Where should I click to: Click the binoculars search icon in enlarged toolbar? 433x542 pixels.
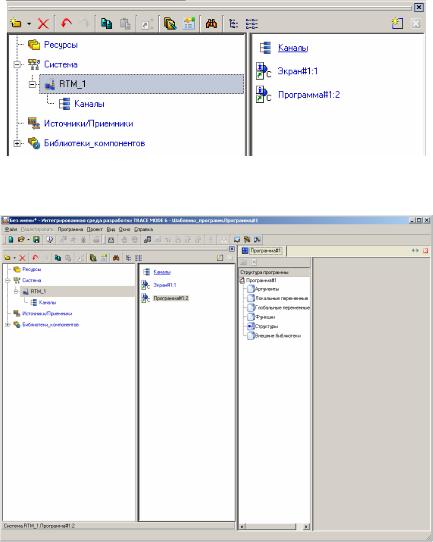(x=211, y=24)
